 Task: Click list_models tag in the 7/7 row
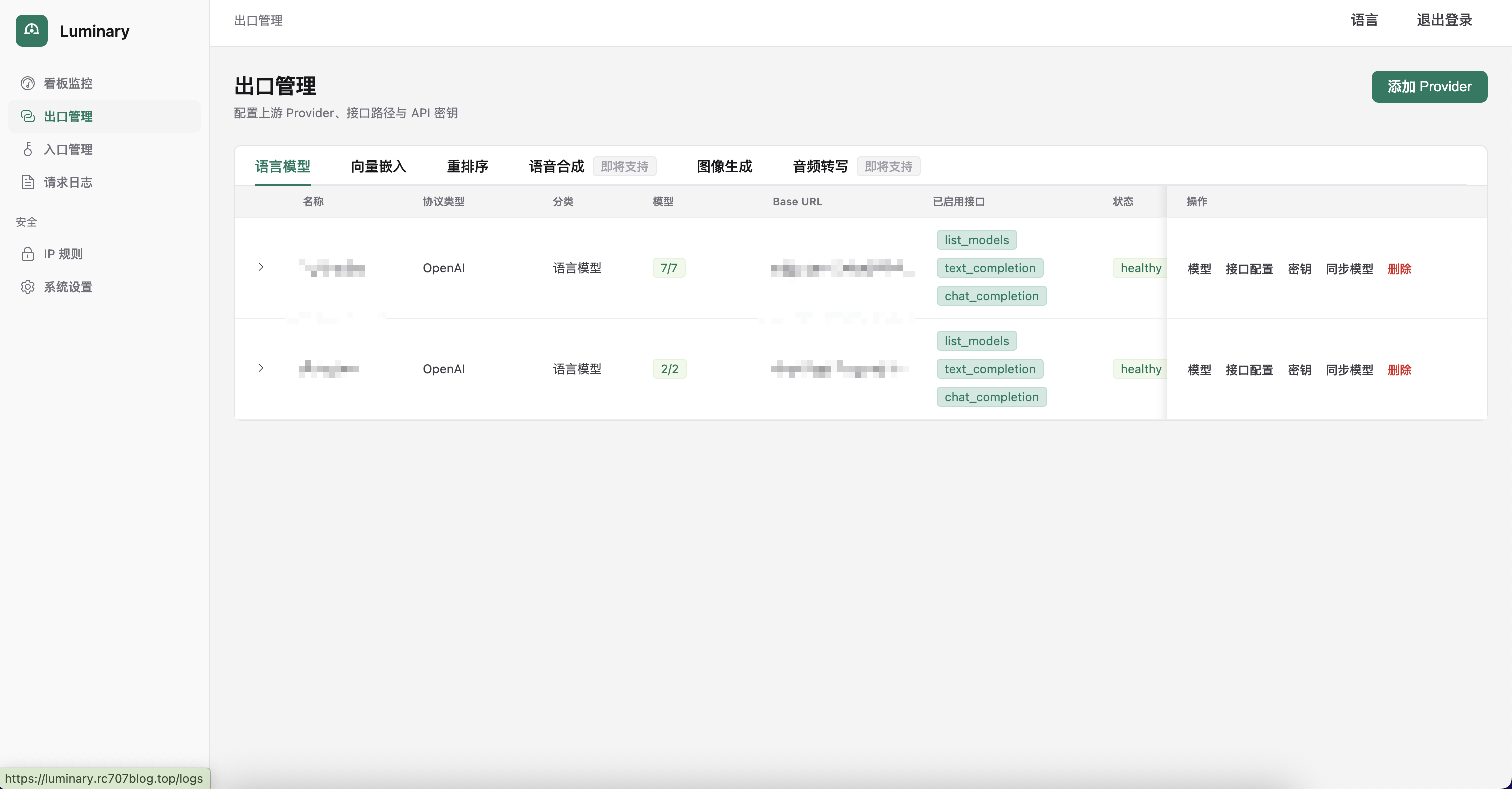coord(976,240)
